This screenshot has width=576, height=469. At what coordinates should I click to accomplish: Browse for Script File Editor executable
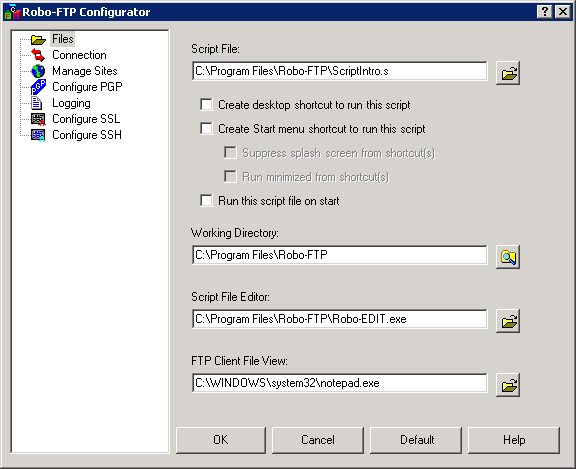[x=508, y=321]
